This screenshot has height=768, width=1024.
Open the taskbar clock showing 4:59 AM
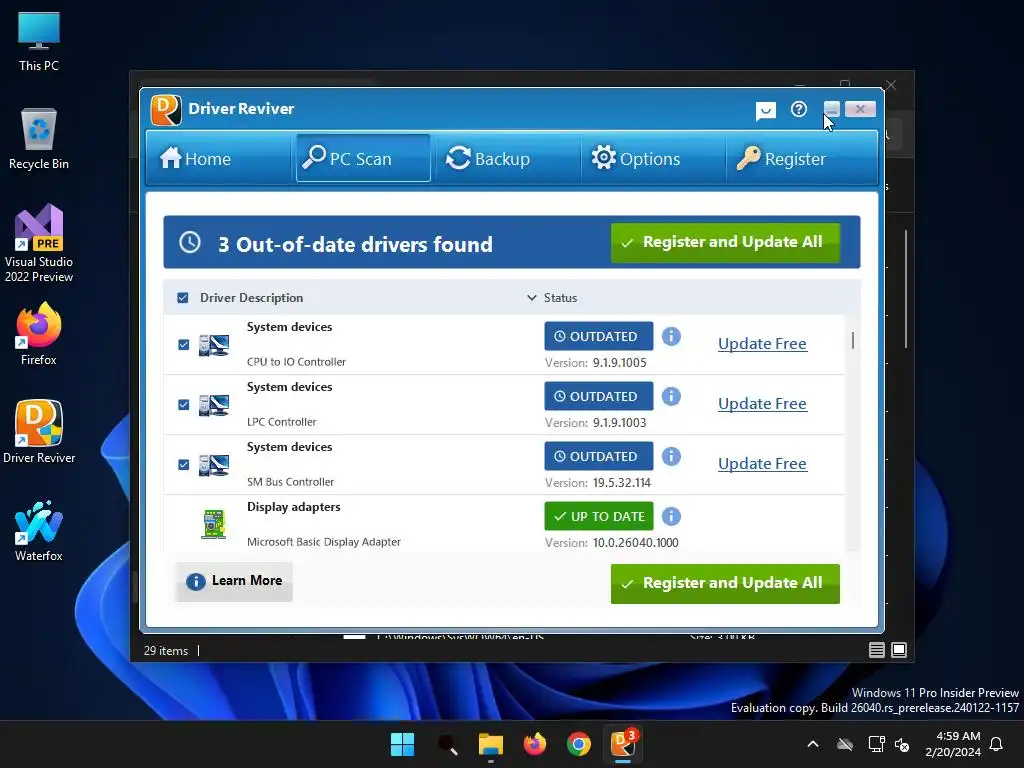coord(953,744)
